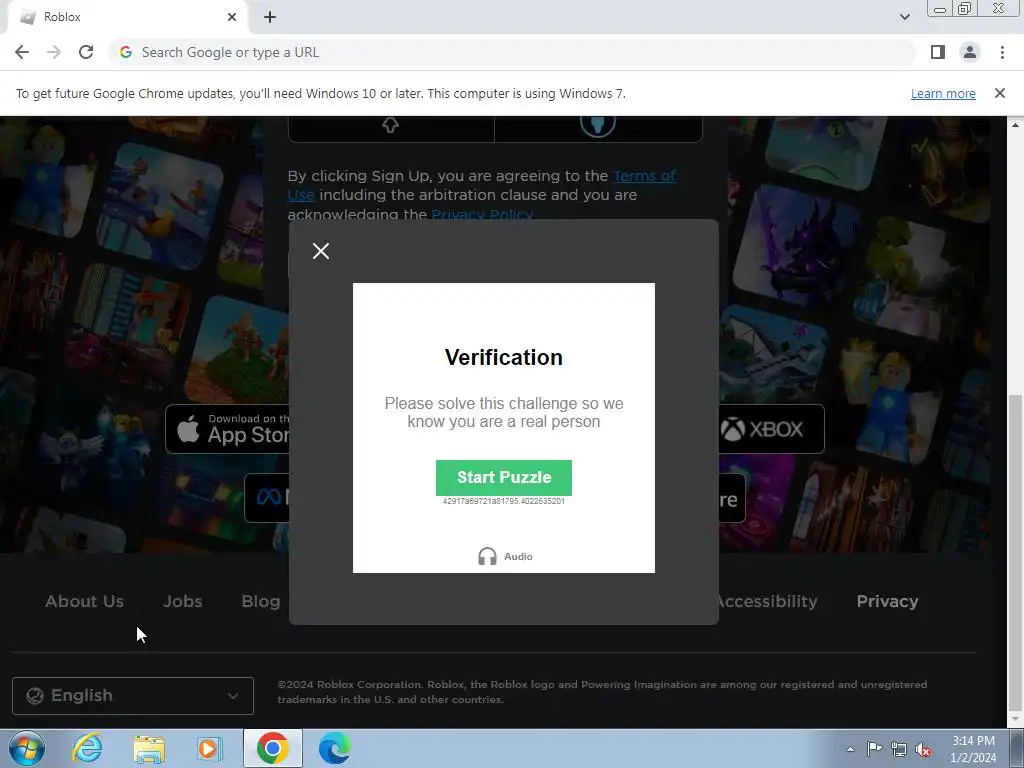Open a new tab with plus icon
1024x768 pixels.
pos(270,17)
